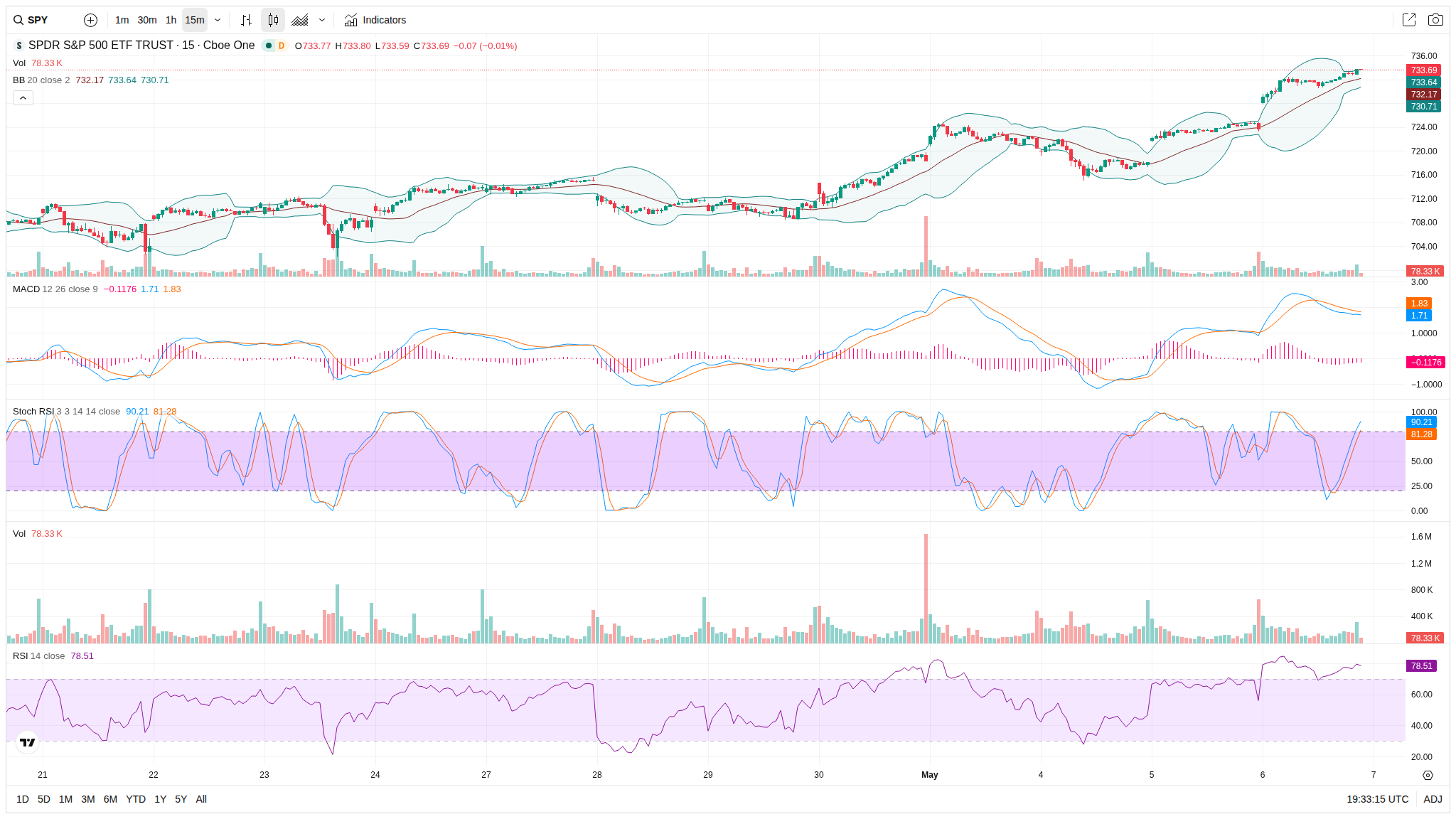
Task: Take a chart snapshot with camera icon
Action: coord(1435,20)
